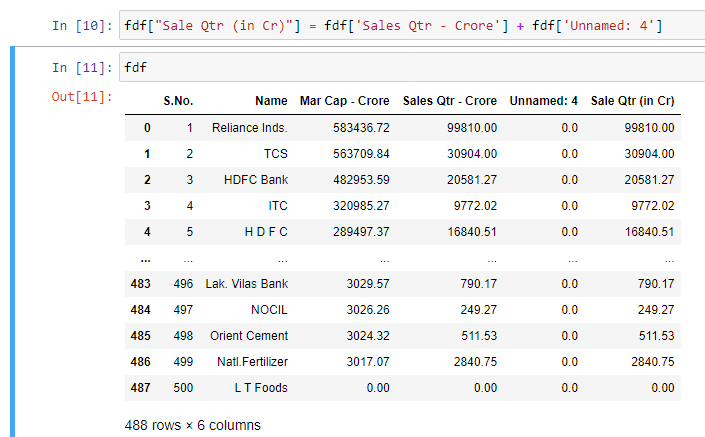Click the Natl.Fertilizer row name
The width and height of the screenshot is (705, 437).
[249, 362]
